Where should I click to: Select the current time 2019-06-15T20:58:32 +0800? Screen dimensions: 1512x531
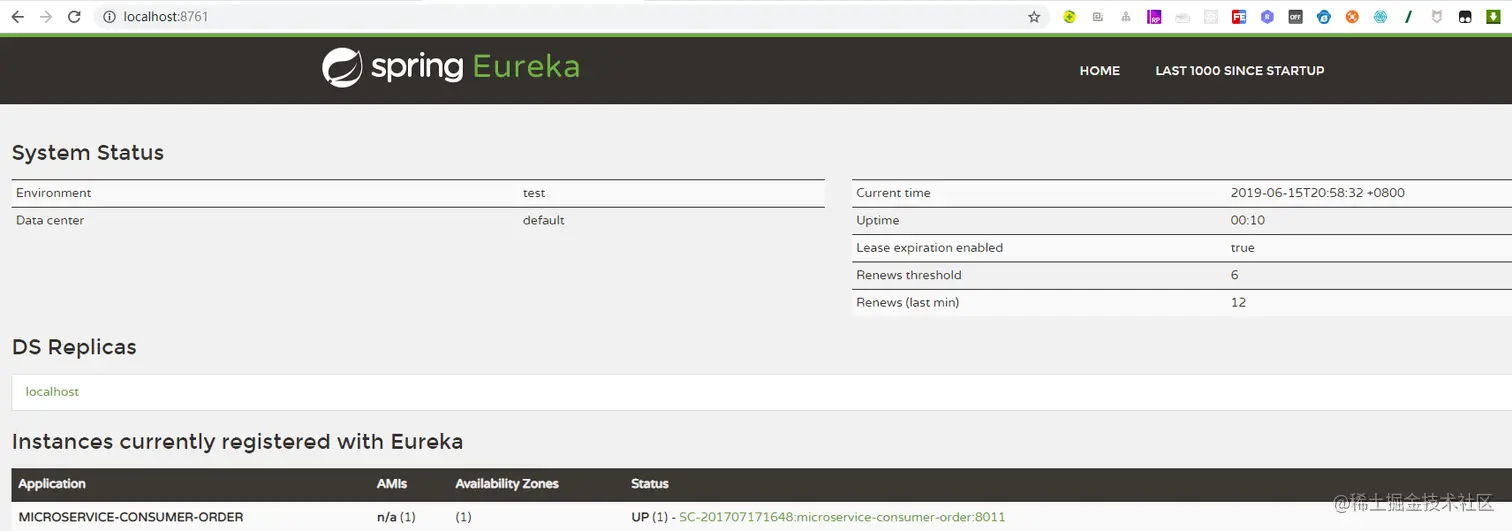click(1318, 193)
